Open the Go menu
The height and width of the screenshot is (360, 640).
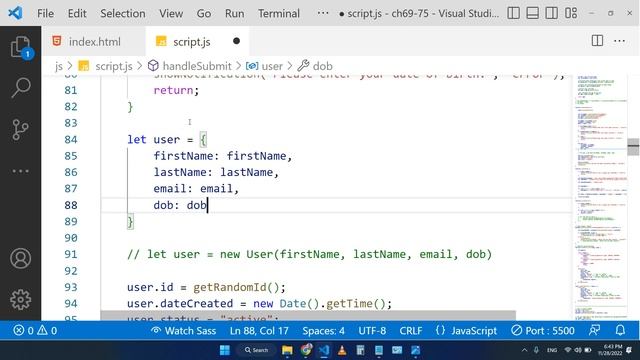pyautogui.click(x=204, y=13)
